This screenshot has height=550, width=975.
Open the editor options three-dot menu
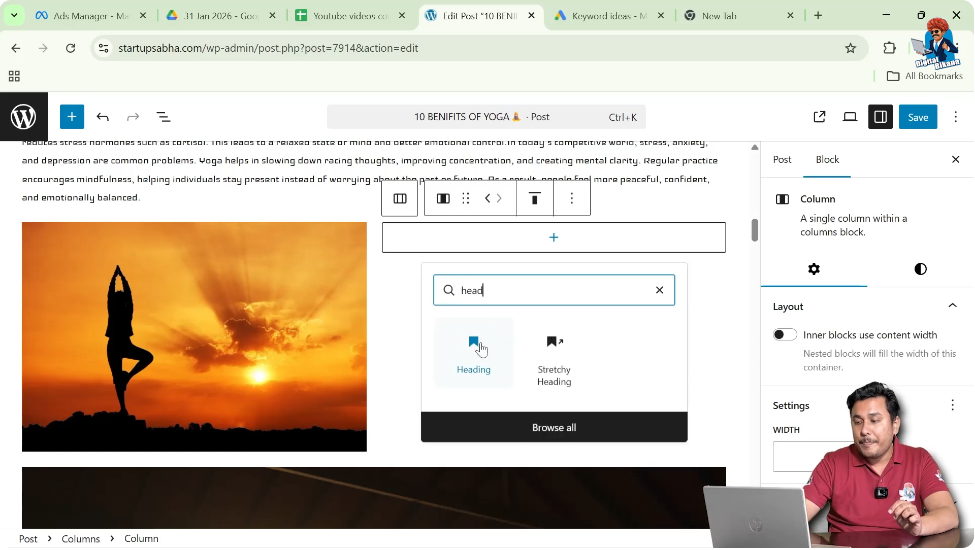(x=956, y=117)
